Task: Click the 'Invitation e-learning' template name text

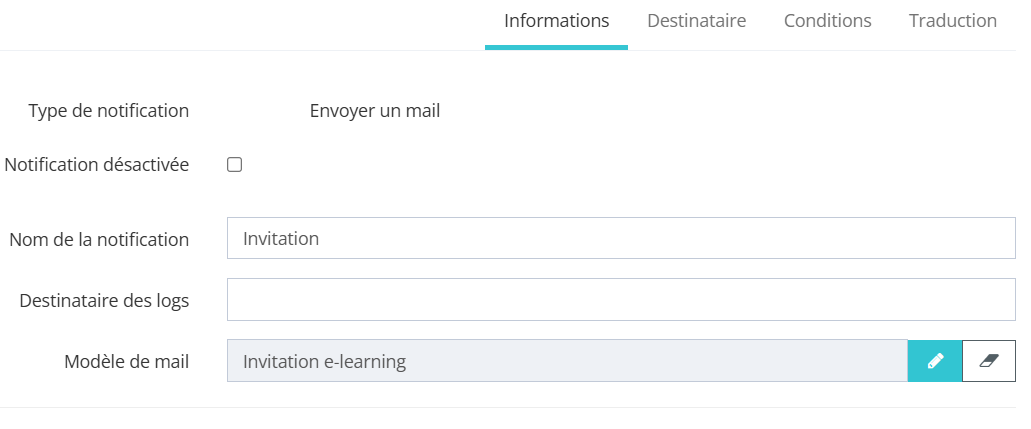Action: click(x=324, y=362)
